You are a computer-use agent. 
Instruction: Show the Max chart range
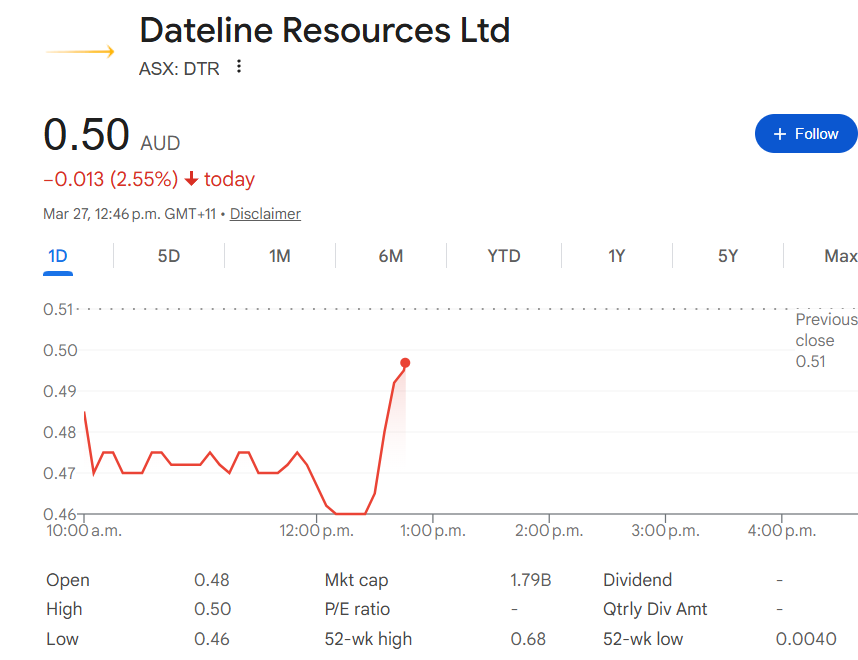[840, 256]
